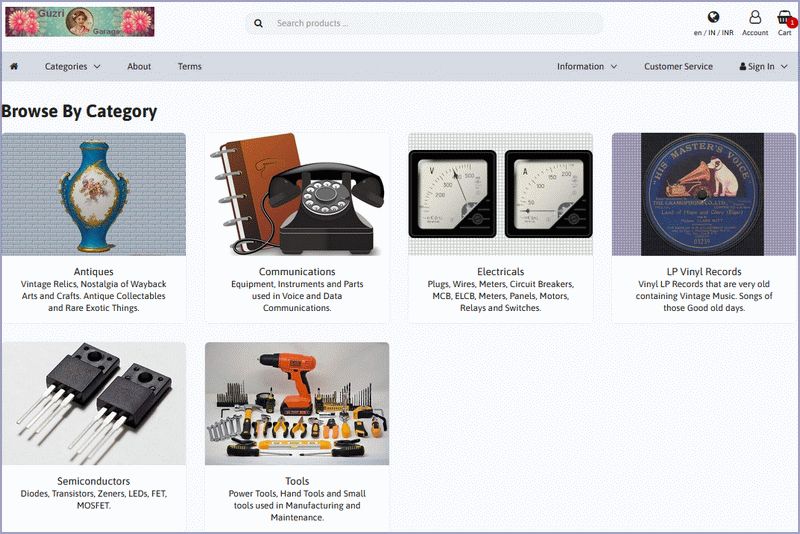The width and height of the screenshot is (800, 534).
Task: Click the Guzri Garage logo
Action: point(80,22)
